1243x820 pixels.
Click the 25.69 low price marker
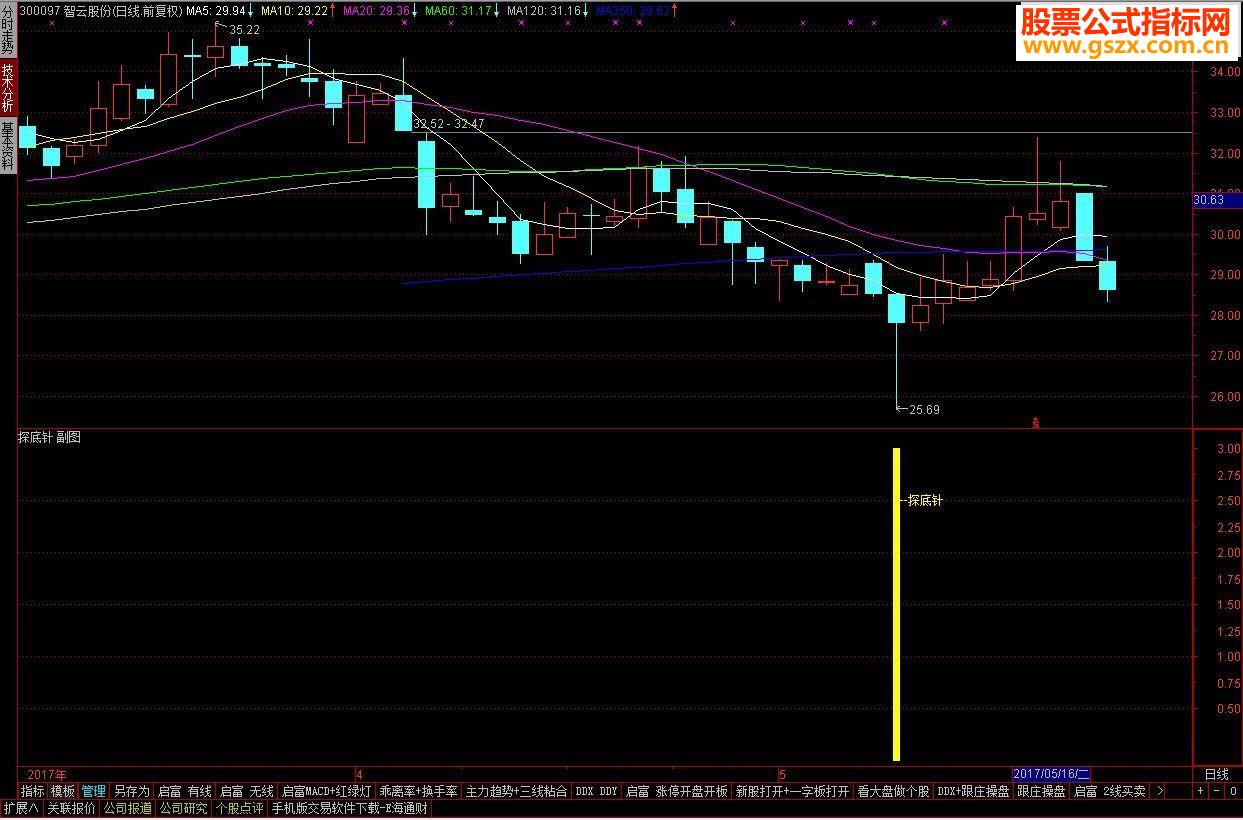click(924, 409)
